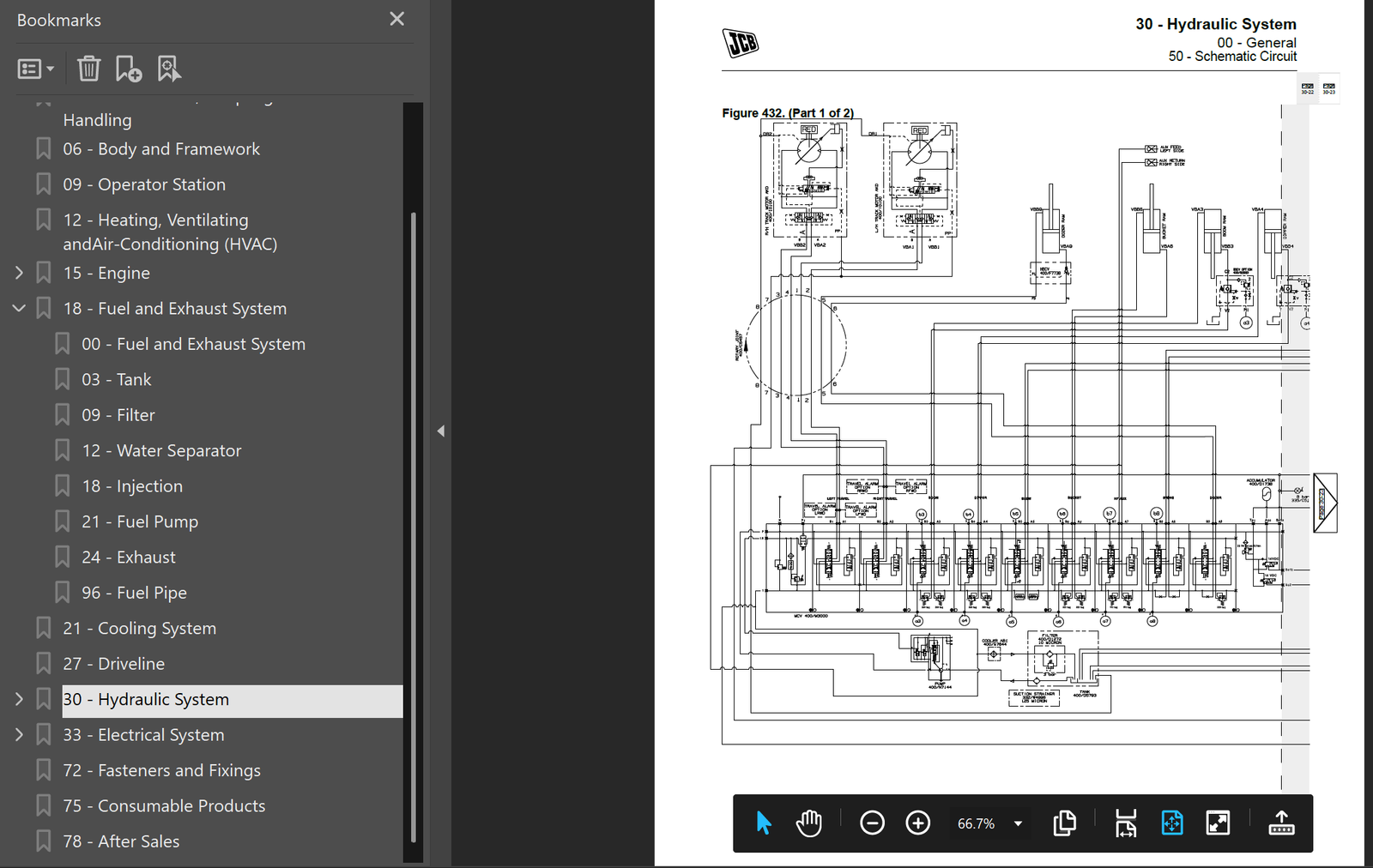Switch to the hand pan tool
1373x868 pixels.
pyautogui.click(x=808, y=823)
